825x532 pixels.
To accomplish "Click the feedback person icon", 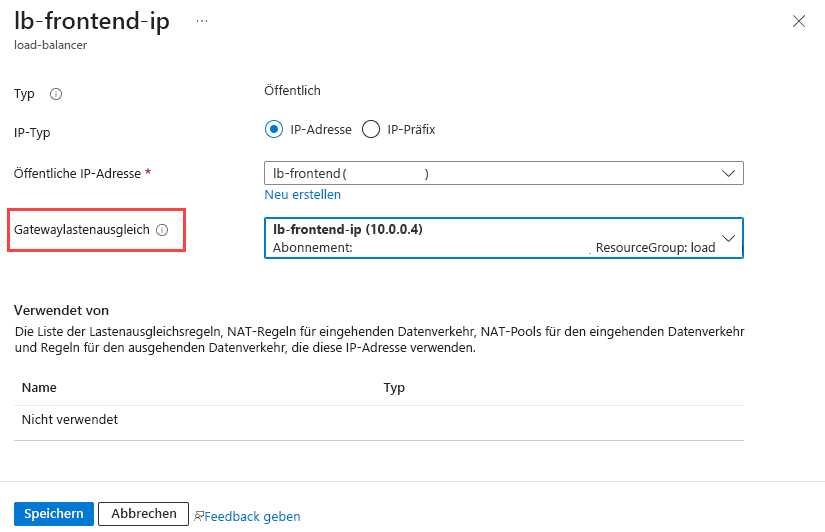I will coord(198,517).
